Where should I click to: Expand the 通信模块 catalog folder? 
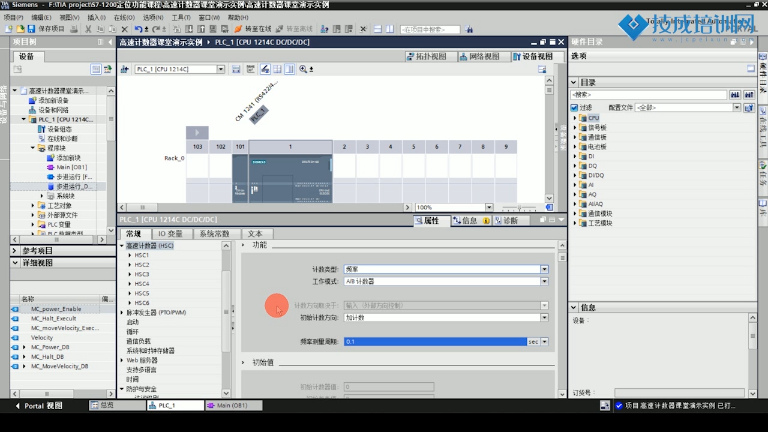click(575, 214)
